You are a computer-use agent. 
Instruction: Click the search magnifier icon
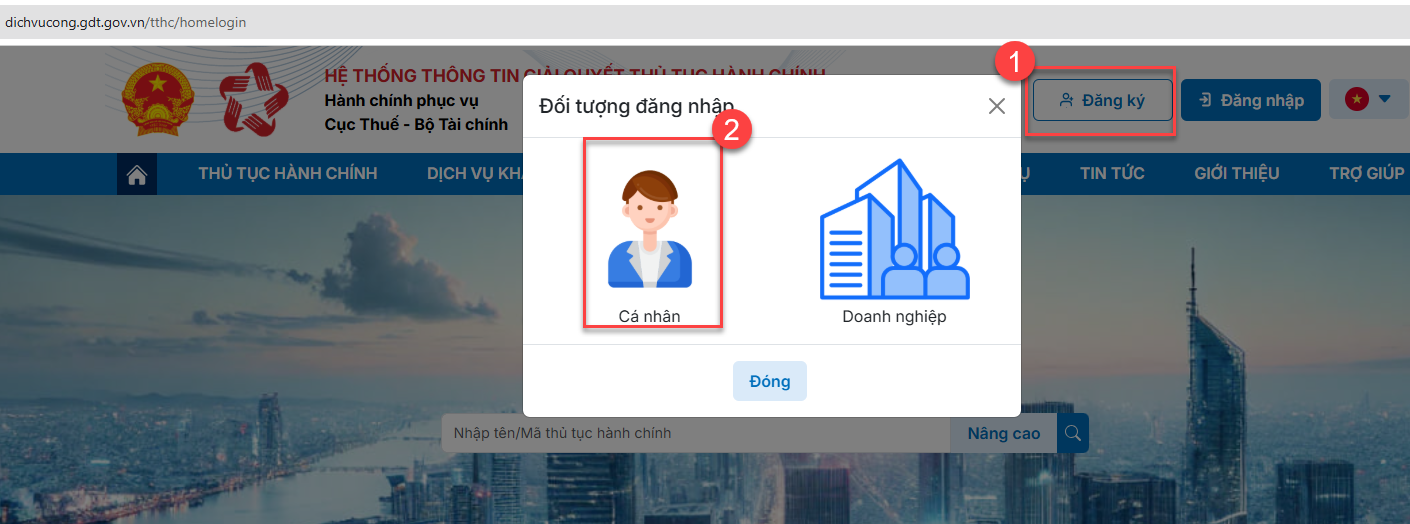(x=1073, y=433)
